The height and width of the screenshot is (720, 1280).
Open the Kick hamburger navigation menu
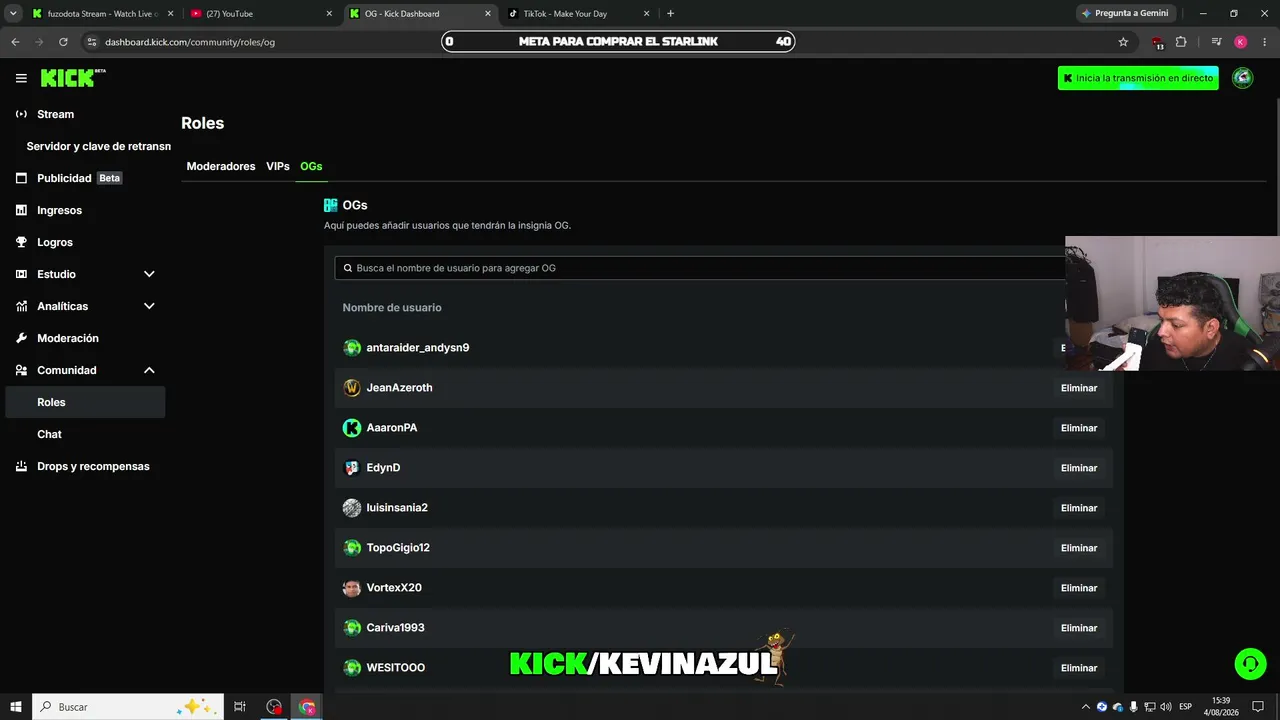coord(21,78)
